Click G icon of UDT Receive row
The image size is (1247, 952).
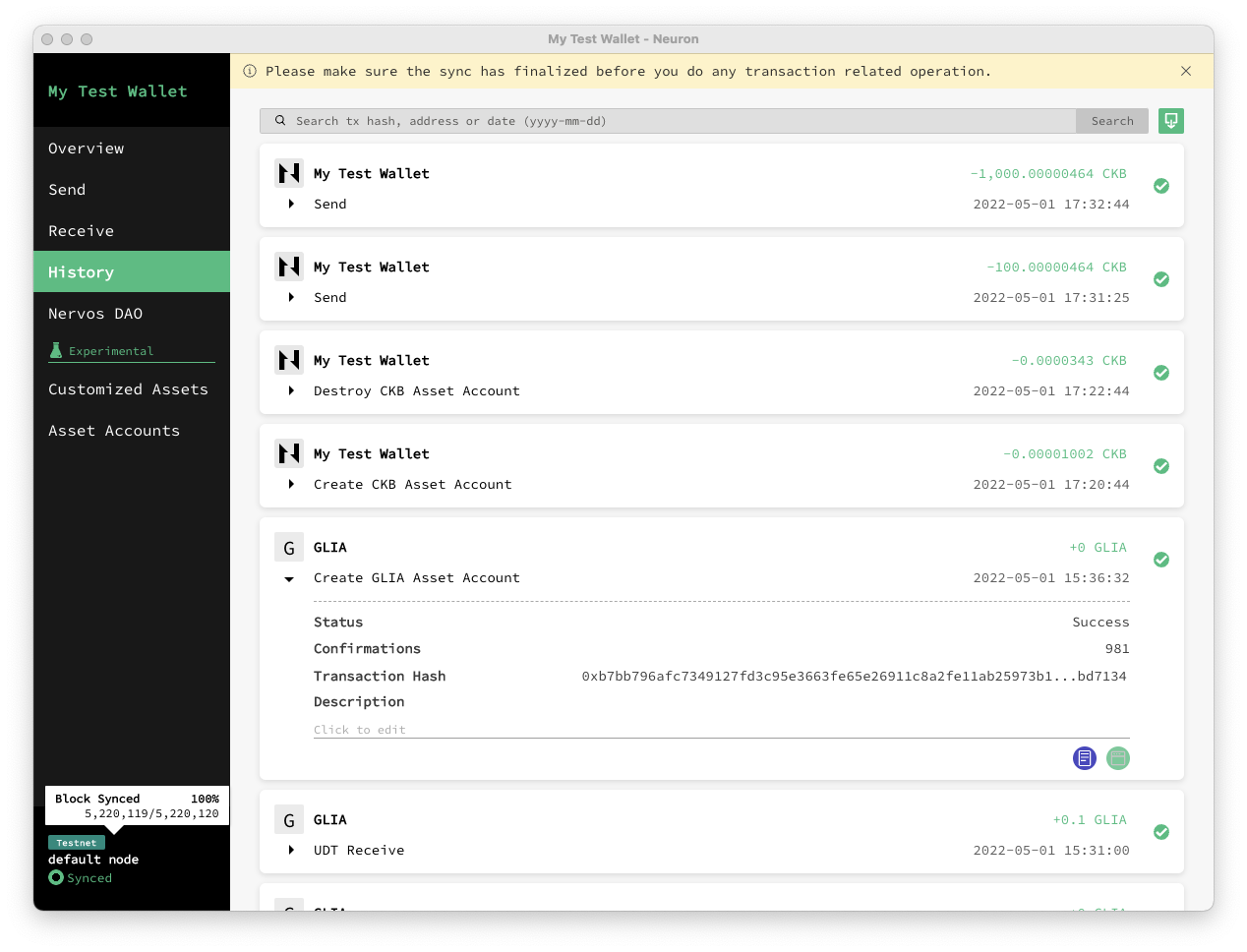coord(289,820)
